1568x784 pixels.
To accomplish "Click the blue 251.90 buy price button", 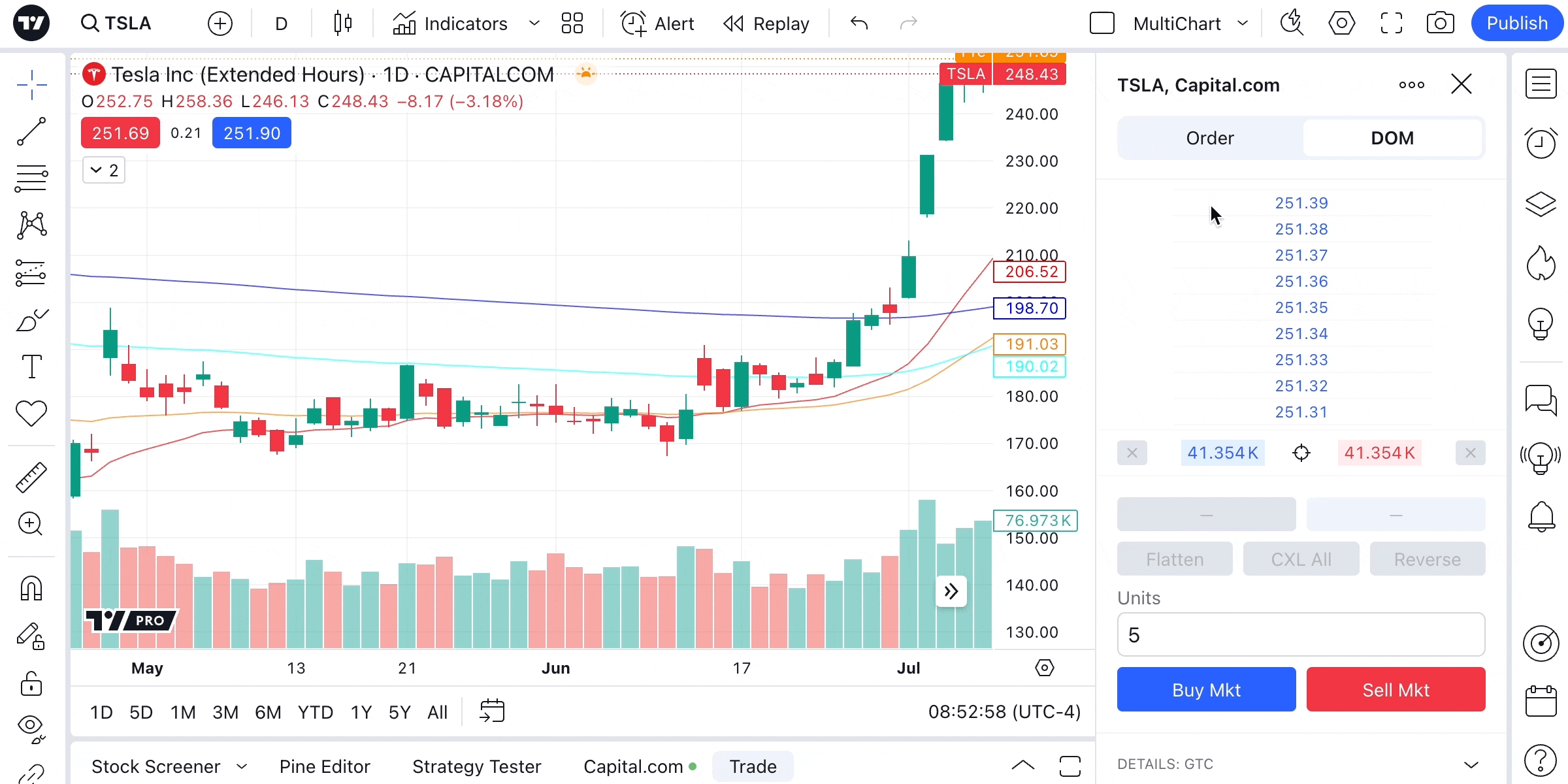I will pos(252,133).
